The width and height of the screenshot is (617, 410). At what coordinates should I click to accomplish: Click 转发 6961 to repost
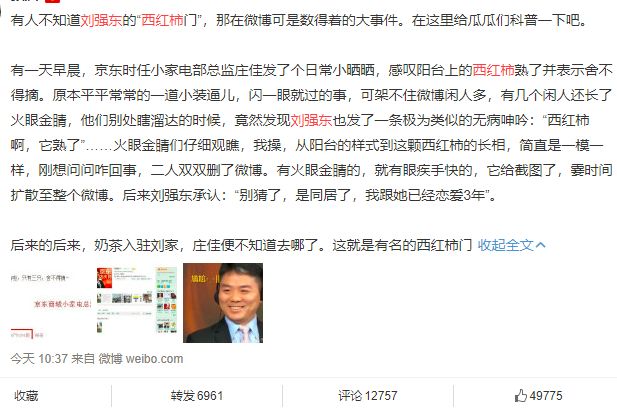(197, 395)
